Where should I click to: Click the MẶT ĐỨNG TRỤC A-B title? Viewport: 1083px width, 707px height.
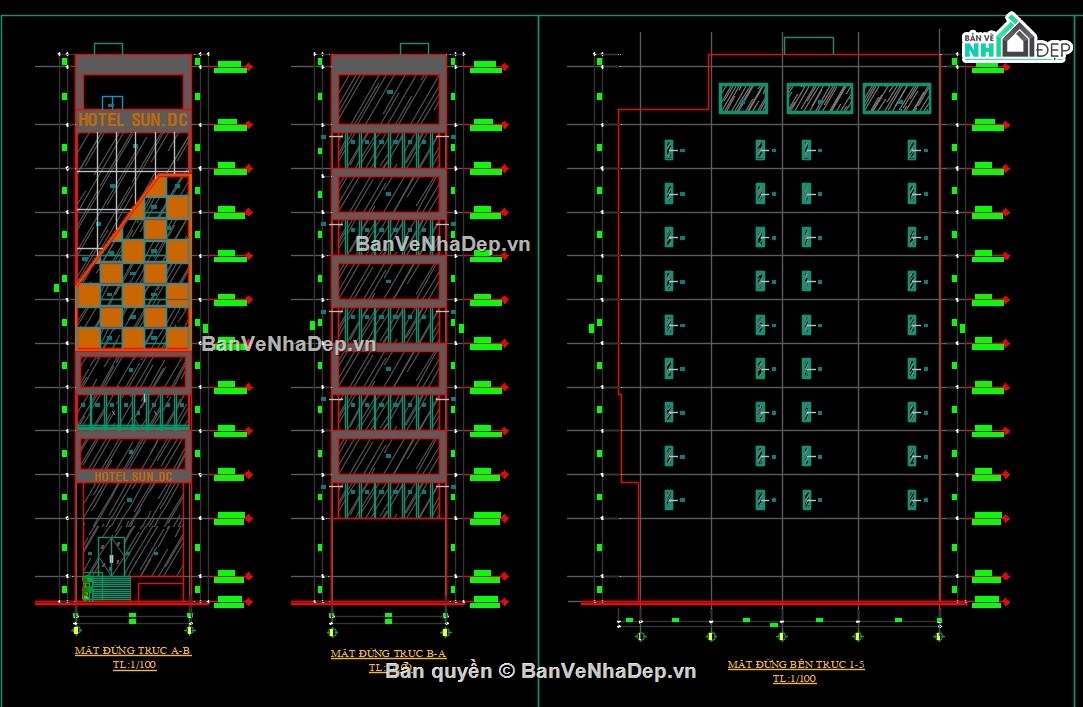pyautogui.click(x=133, y=650)
